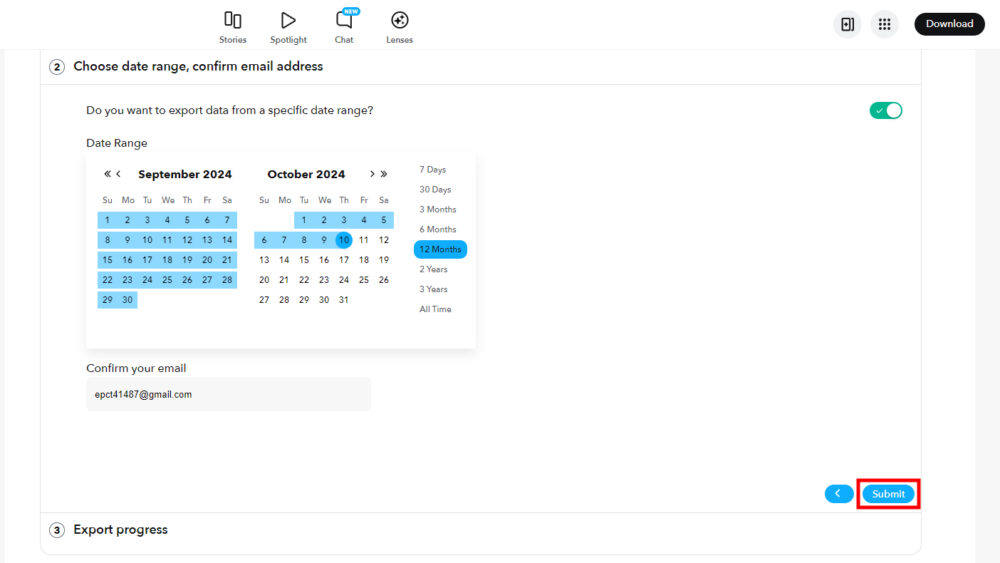
Task: Jump back a year with double left arrow
Action: click(107, 173)
